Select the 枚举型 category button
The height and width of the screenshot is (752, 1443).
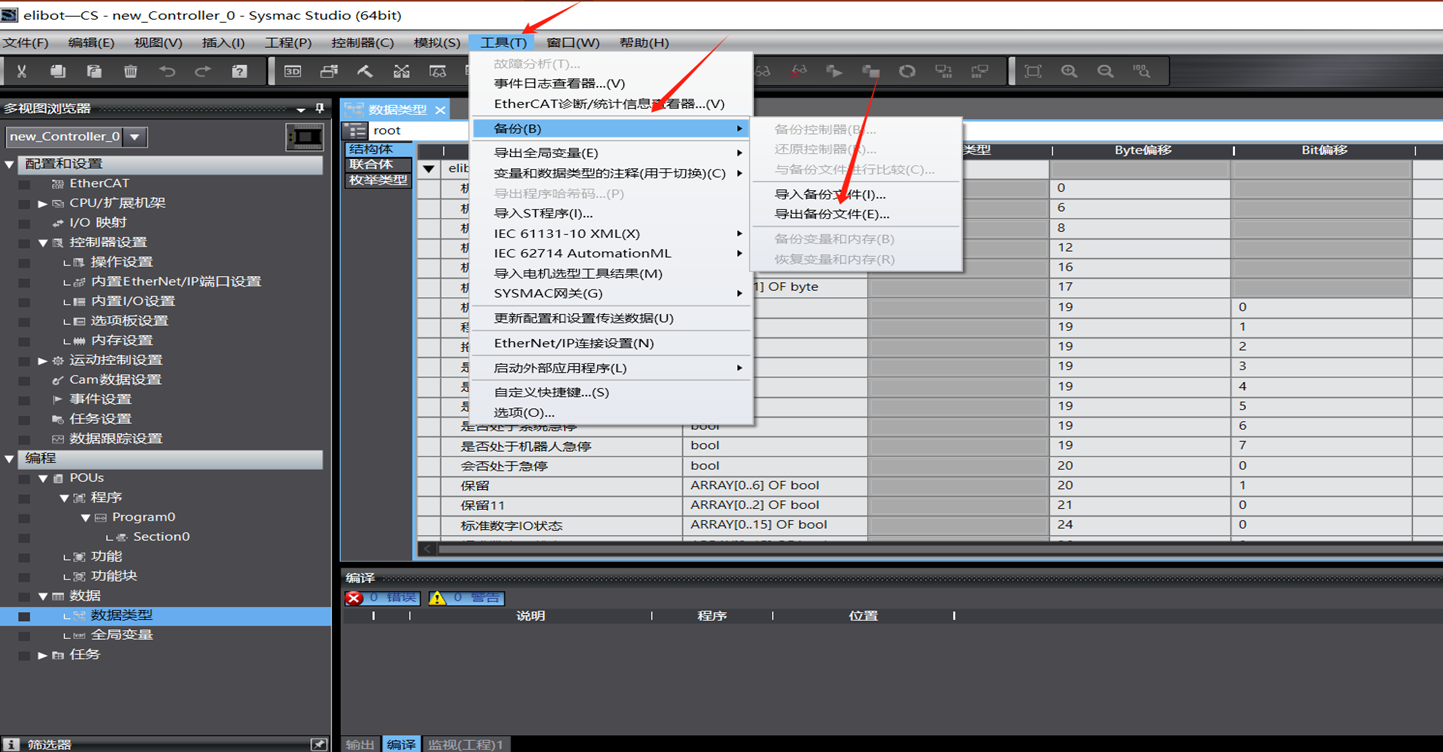point(377,181)
